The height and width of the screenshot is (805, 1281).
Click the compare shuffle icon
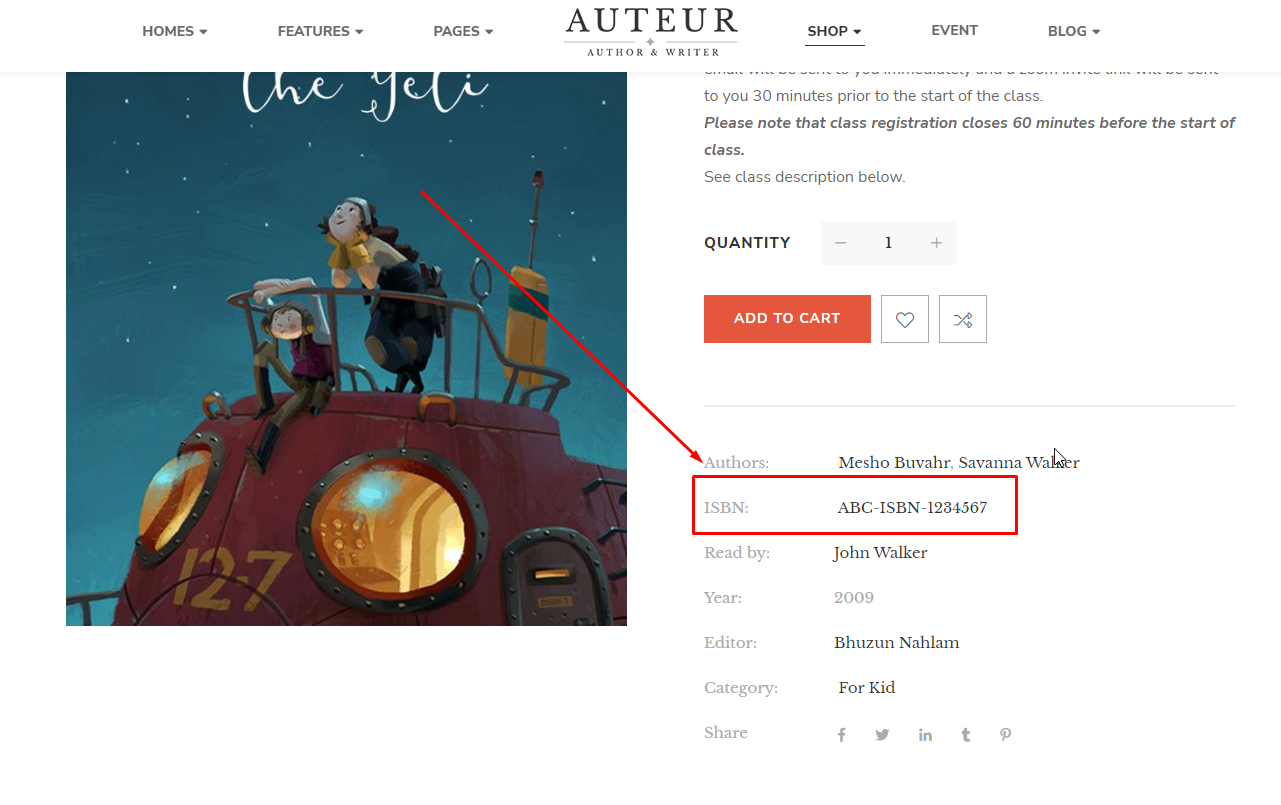(x=963, y=319)
